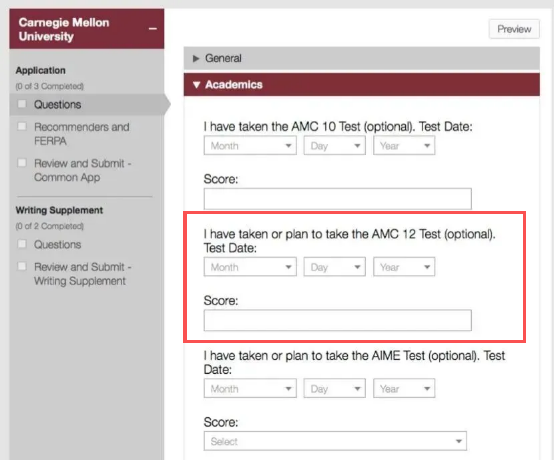Image resolution: width=554 pixels, height=460 pixels.
Task: Open Writing Supplement Questions link
Action: tap(58, 244)
